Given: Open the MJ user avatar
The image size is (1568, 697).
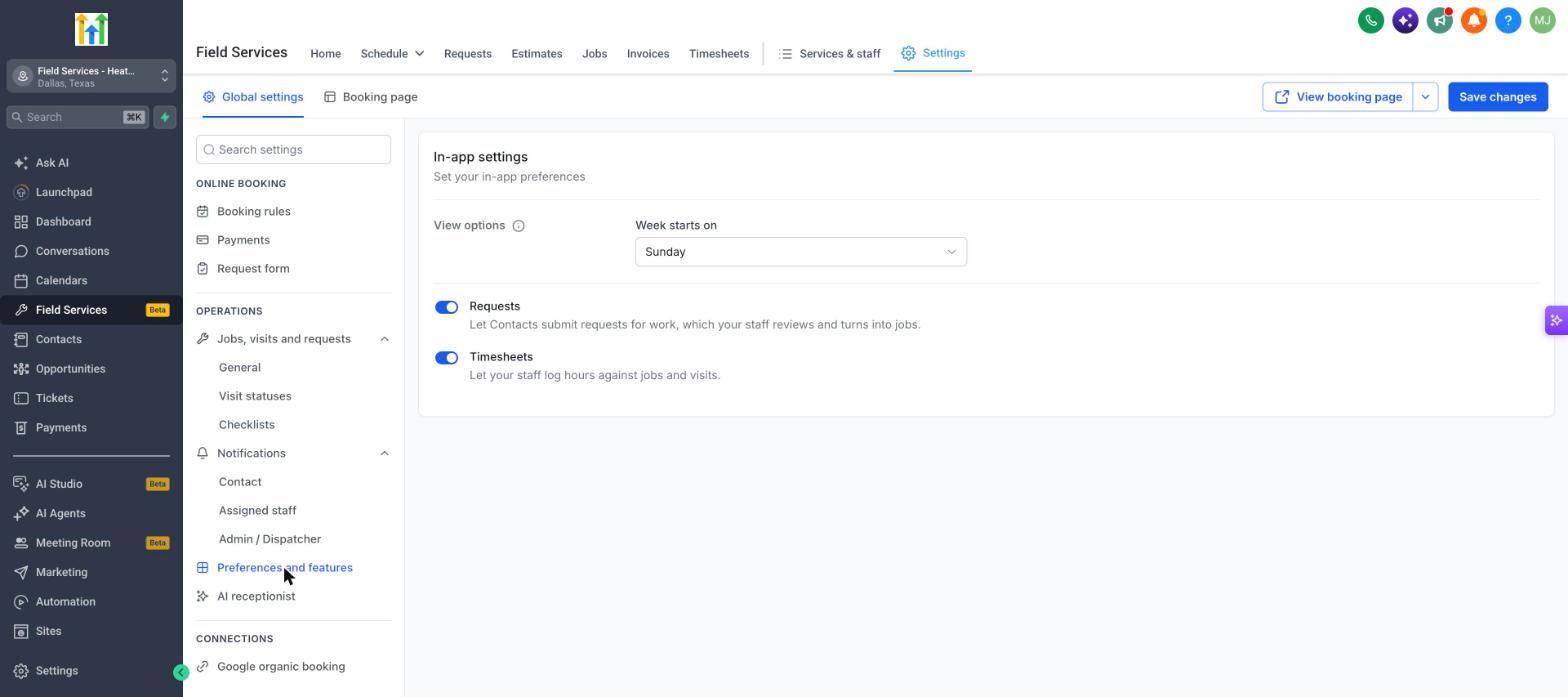Looking at the screenshot, I should [1542, 20].
